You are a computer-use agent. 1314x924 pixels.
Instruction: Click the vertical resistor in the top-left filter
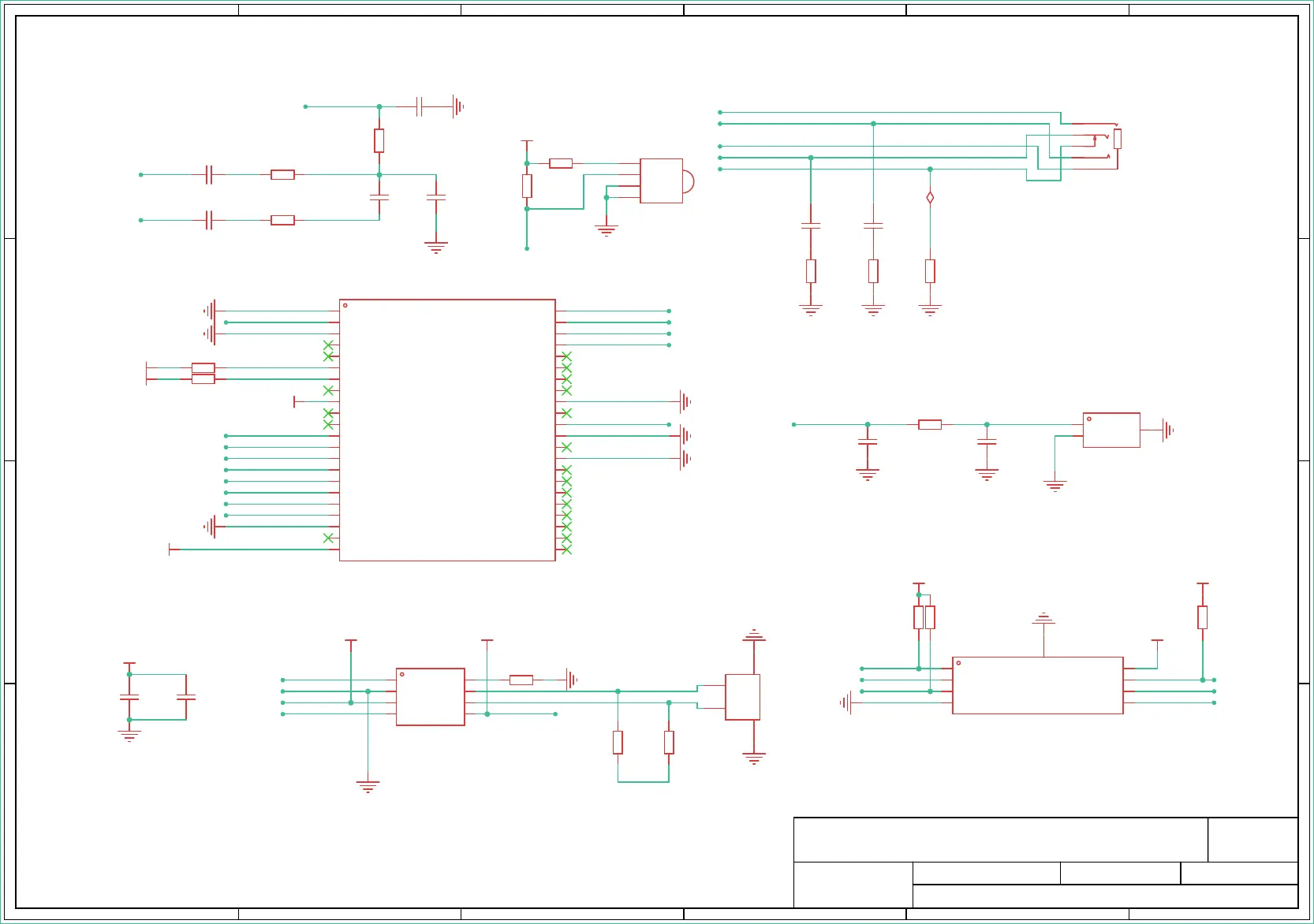tap(379, 140)
